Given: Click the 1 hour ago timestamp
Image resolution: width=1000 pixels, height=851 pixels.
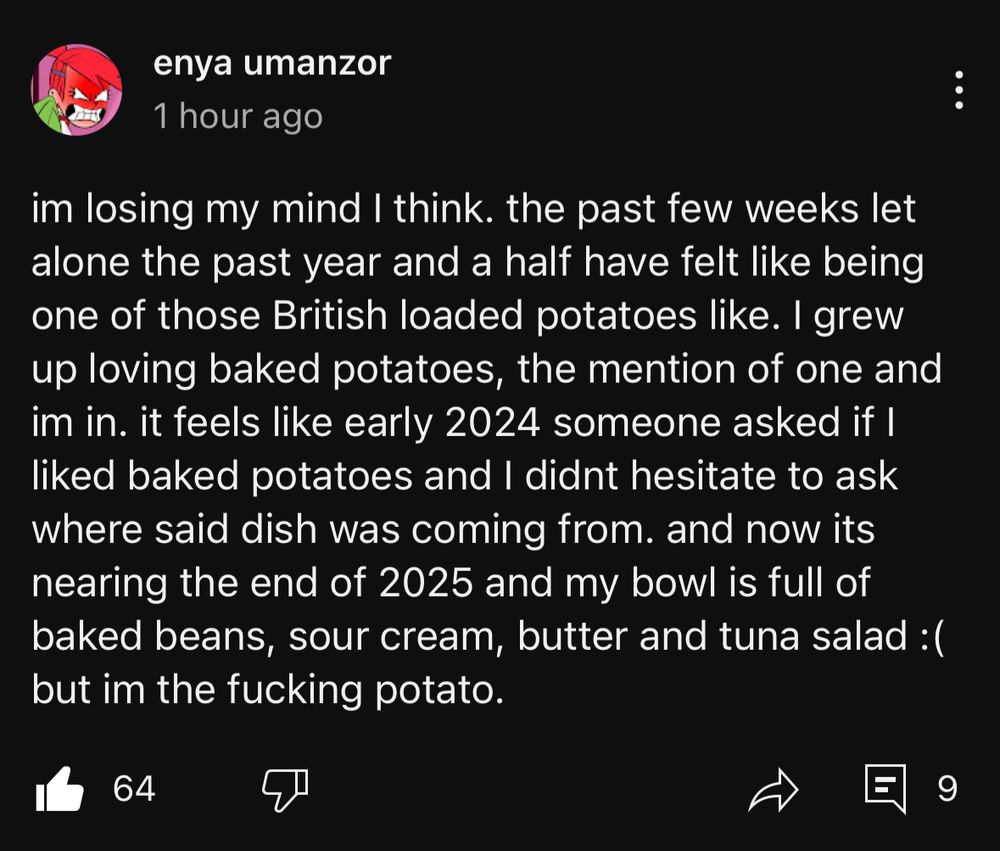Looking at the screenshot, I should click(x=238, y=115).
